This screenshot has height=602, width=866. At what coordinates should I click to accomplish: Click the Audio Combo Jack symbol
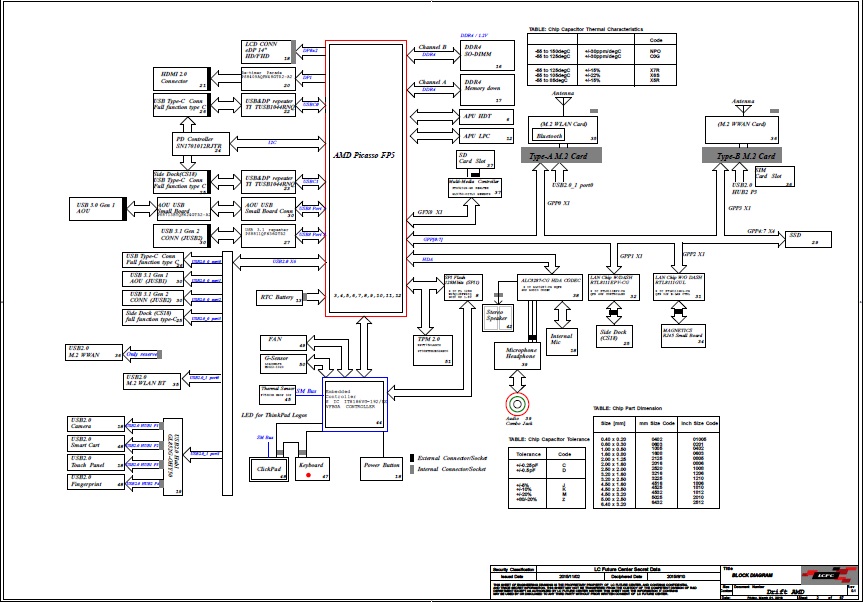coord(519,404)
